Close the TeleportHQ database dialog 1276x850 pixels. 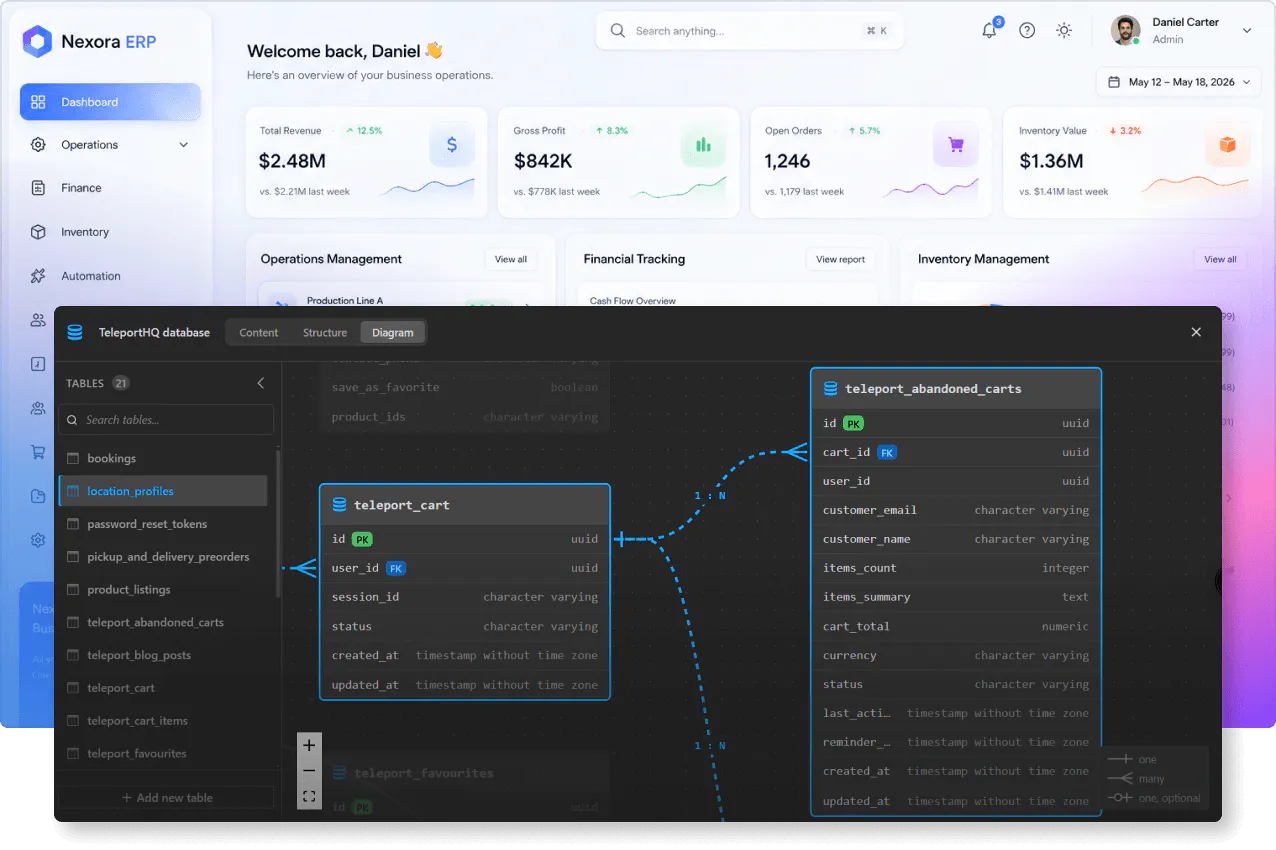tap(1196, 332)
